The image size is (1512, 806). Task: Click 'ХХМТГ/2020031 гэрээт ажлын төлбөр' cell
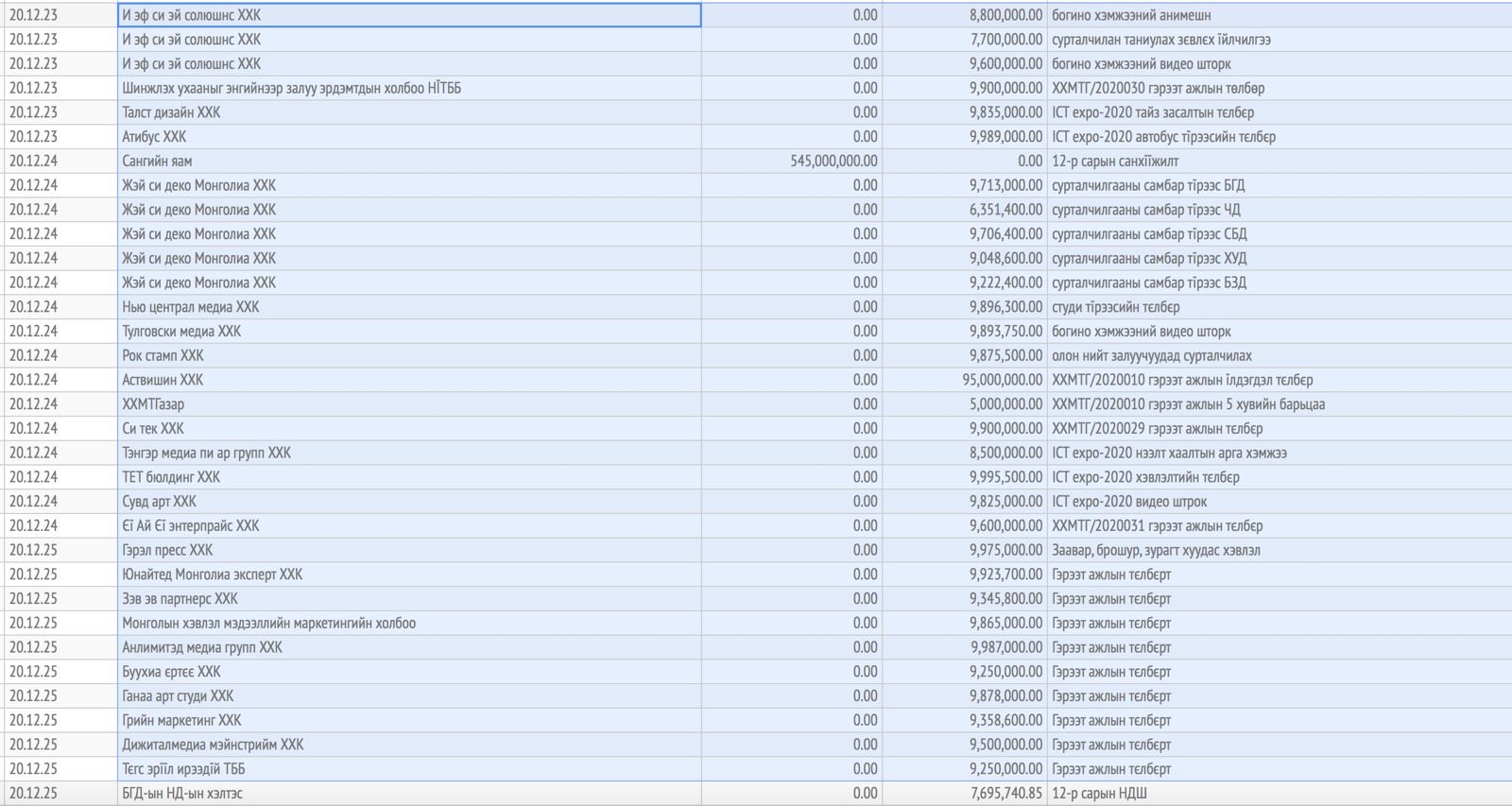[1280, 526]
